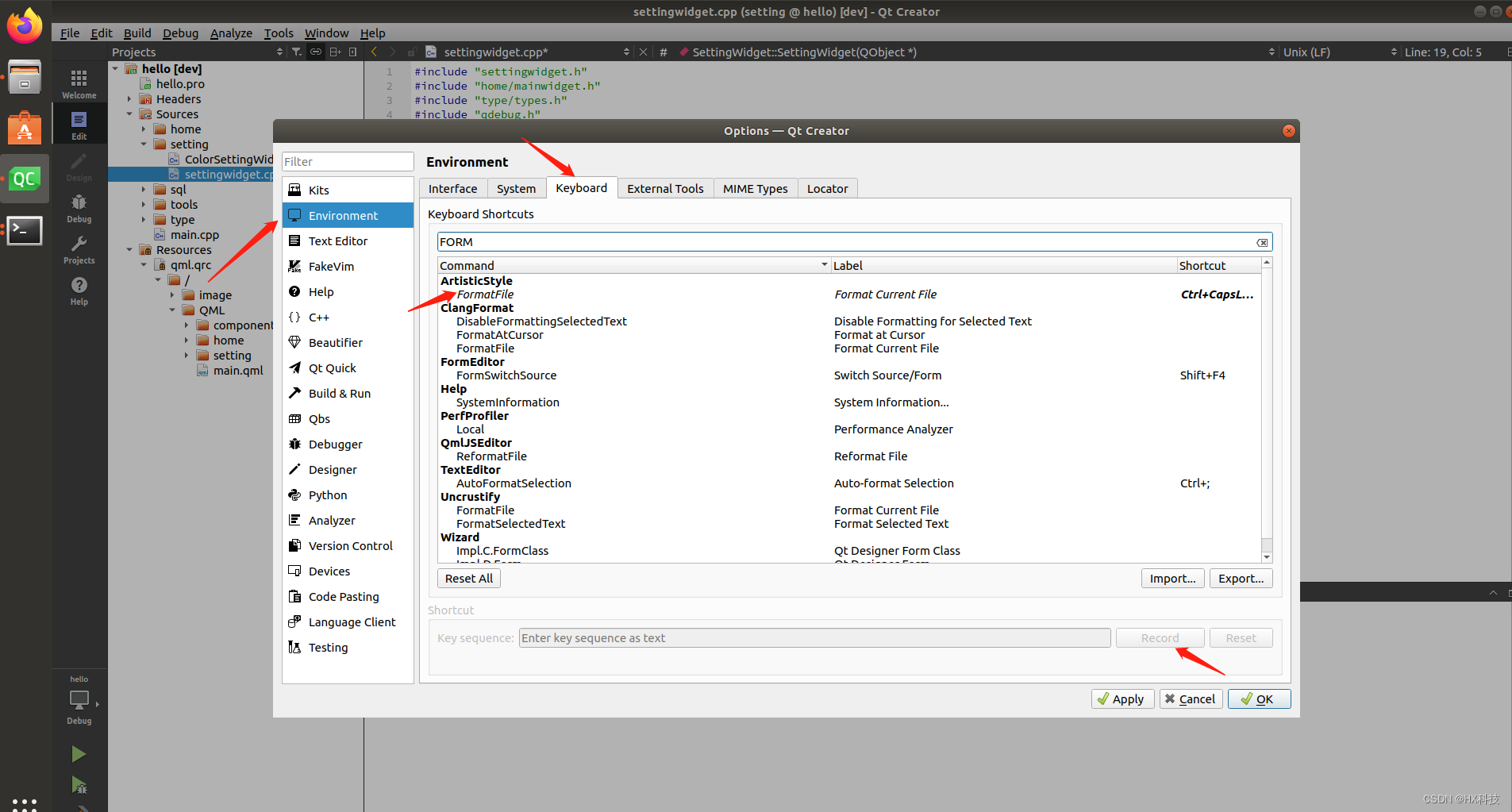The image size is (1512, 812).
Task: Click the split pane icon in Projects header
Action: (335, 52)
